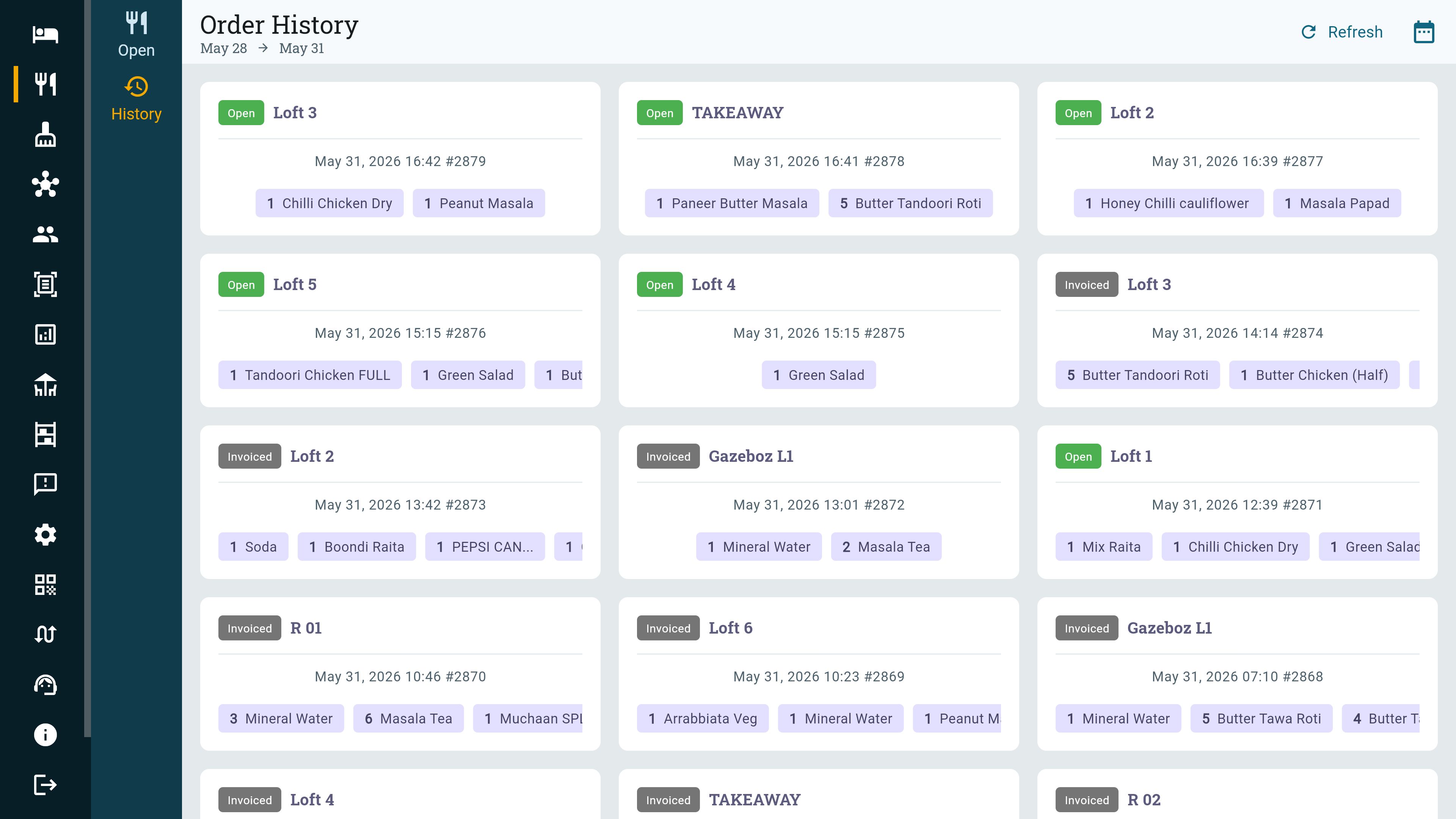Click the support agent headset icon
1456x819 pixels.
point(45,685)
